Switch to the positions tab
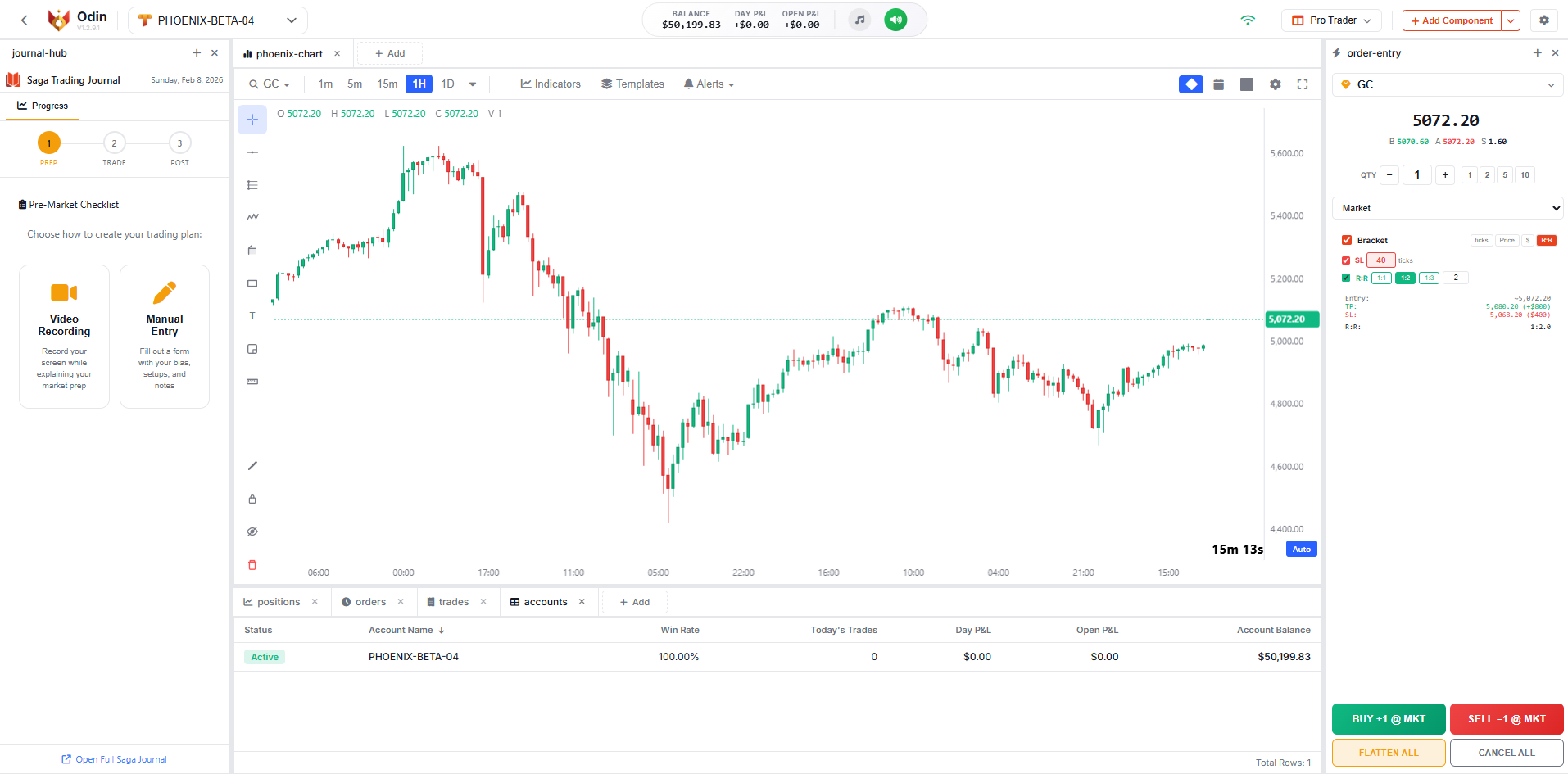The height and width of the screenshot is (774, 1568). pyautogui.click(x=278, y=602)
